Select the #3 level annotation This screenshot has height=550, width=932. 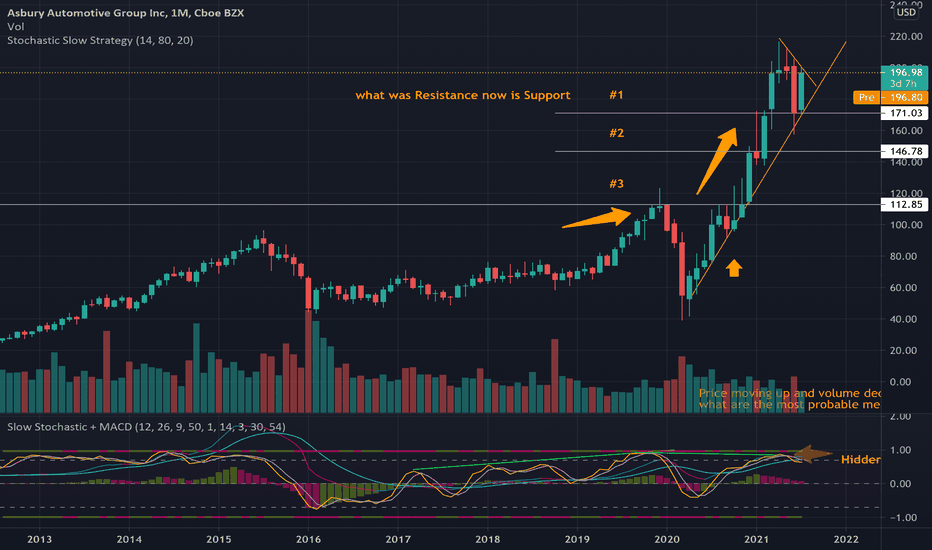coord(616,184)
